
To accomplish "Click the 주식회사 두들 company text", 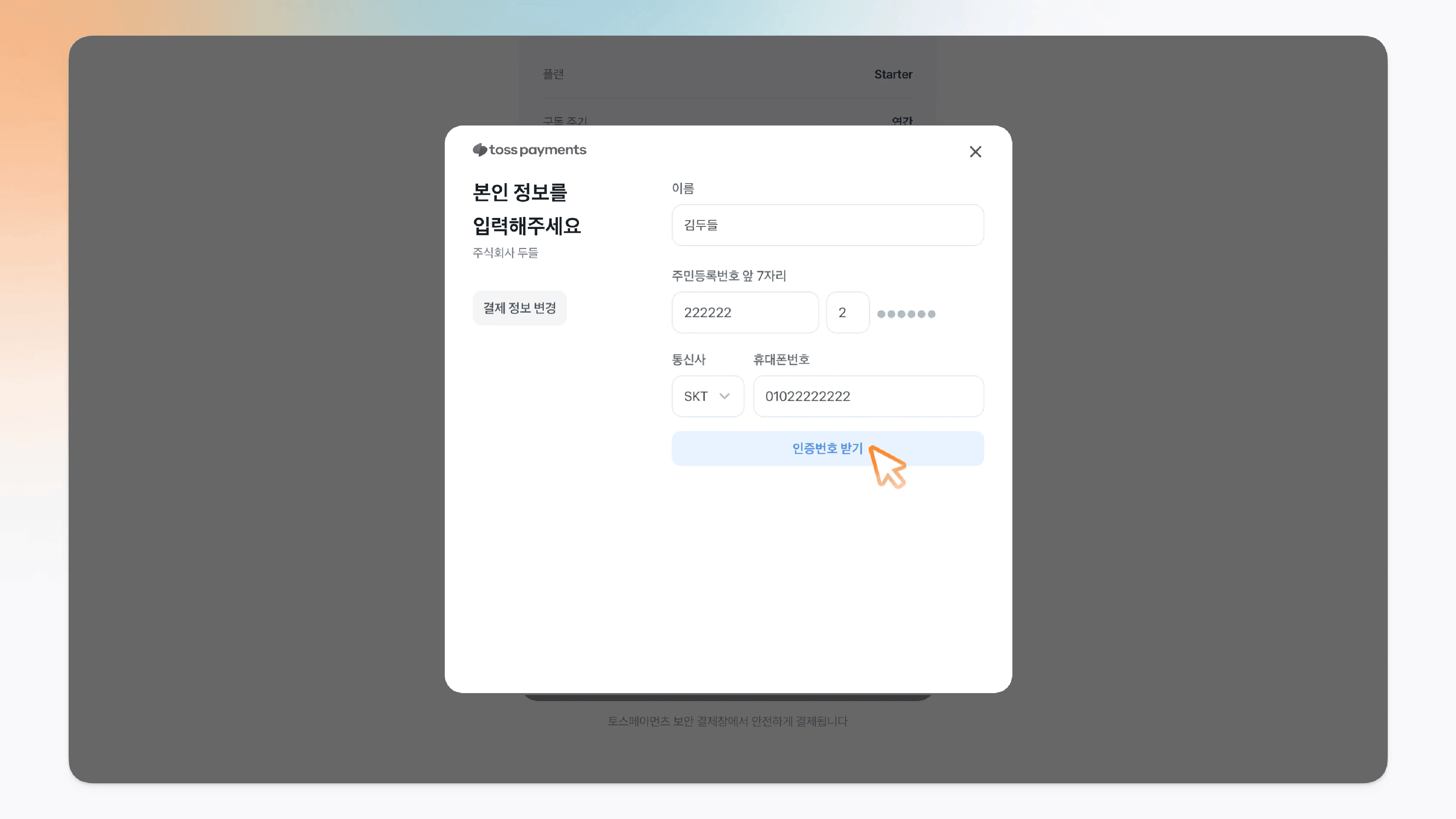I will [x=505, y=253].
